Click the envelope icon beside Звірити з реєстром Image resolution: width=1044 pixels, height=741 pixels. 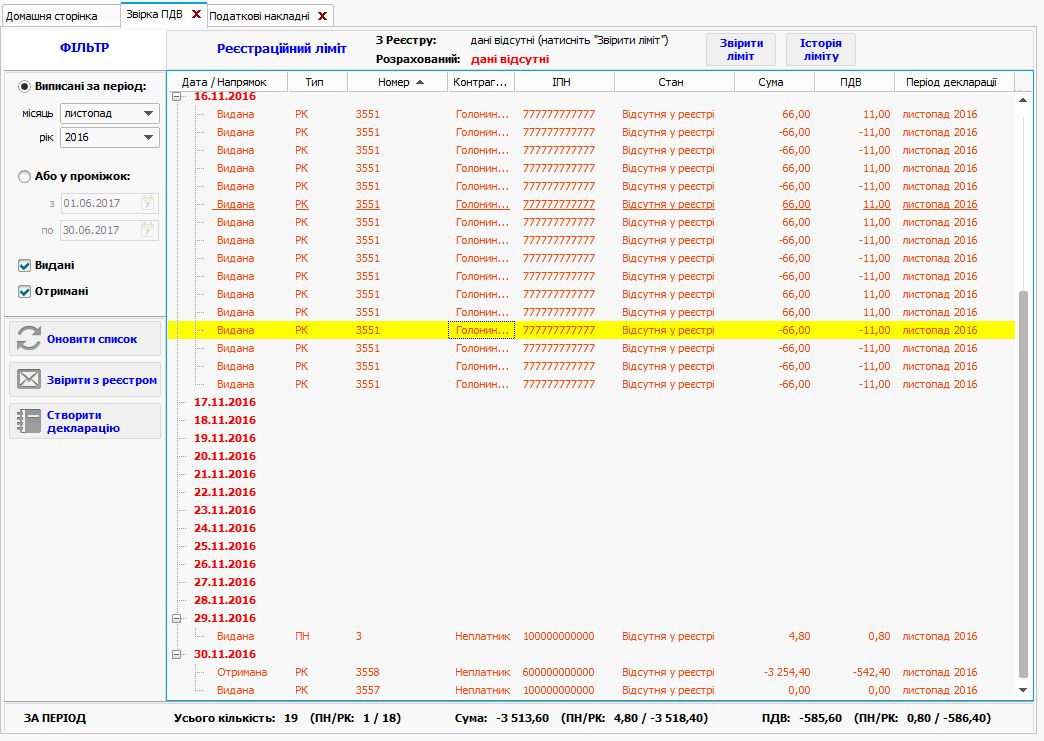click(29, 379)
